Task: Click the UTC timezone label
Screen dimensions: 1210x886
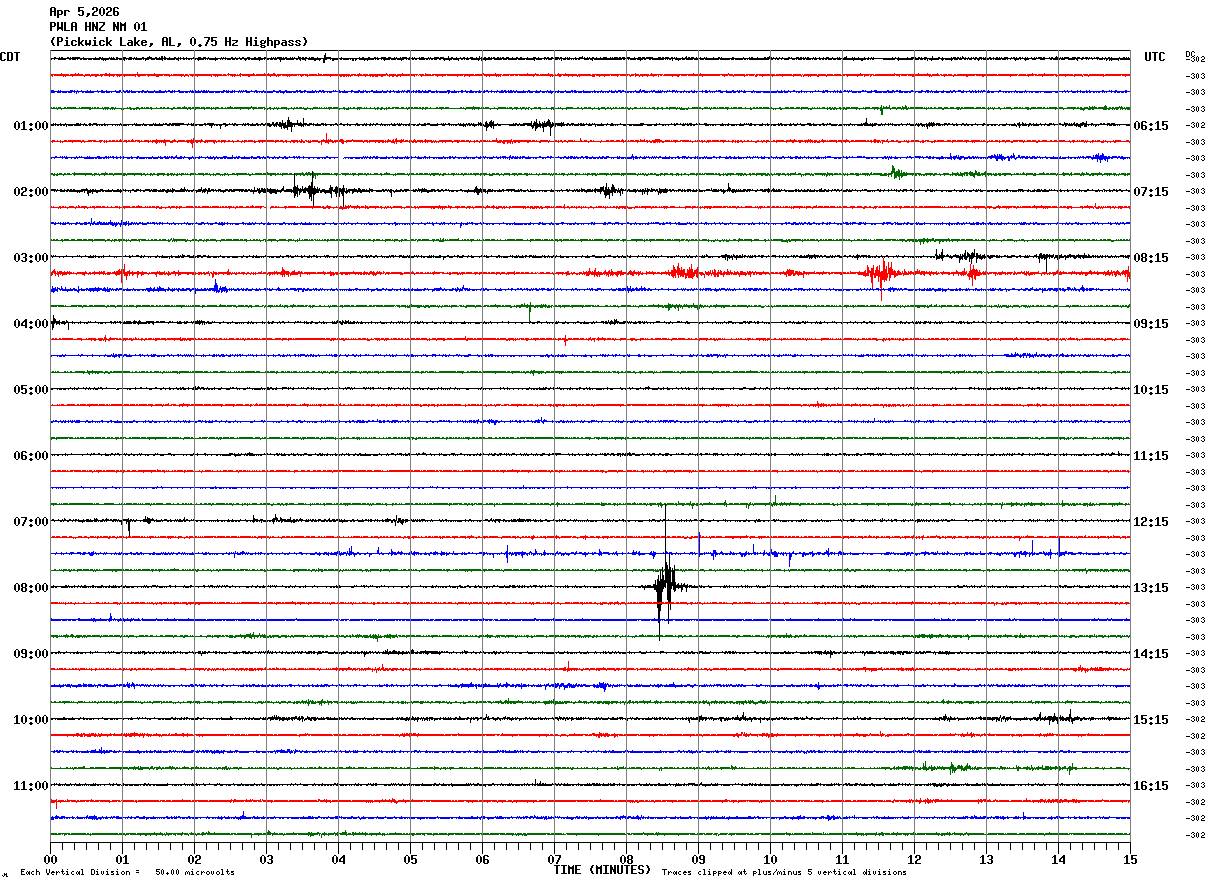Action: (1155, 57)
